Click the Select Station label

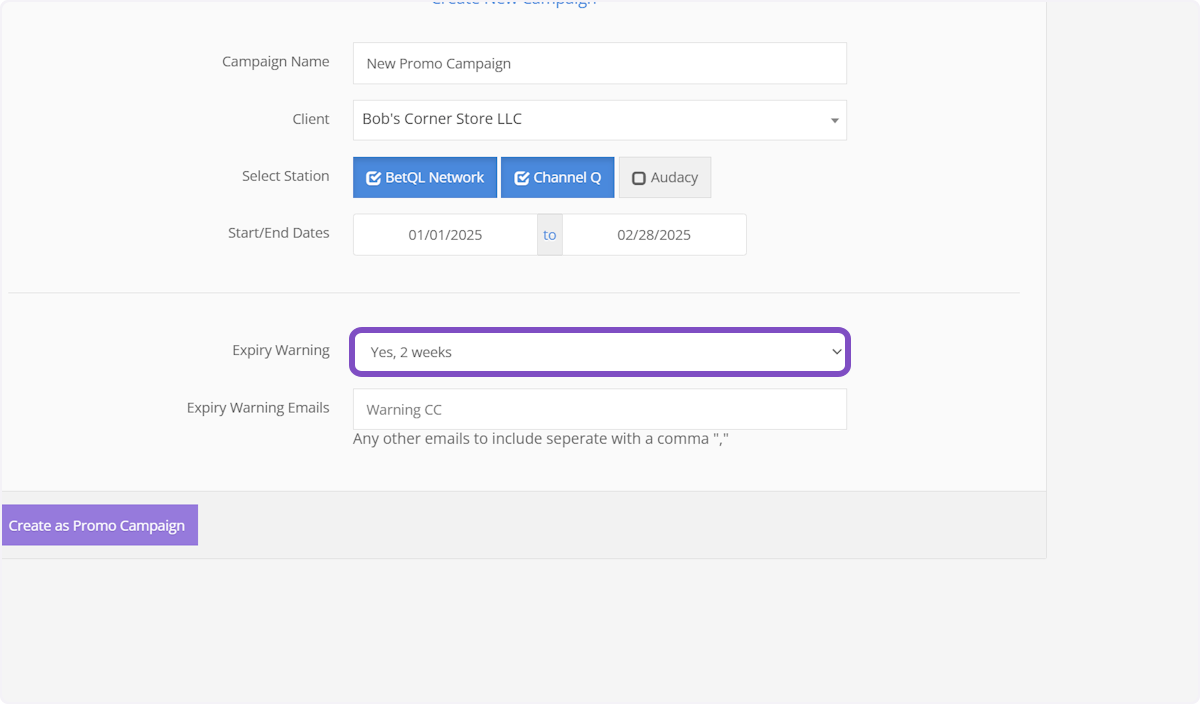tap(285, 176)
